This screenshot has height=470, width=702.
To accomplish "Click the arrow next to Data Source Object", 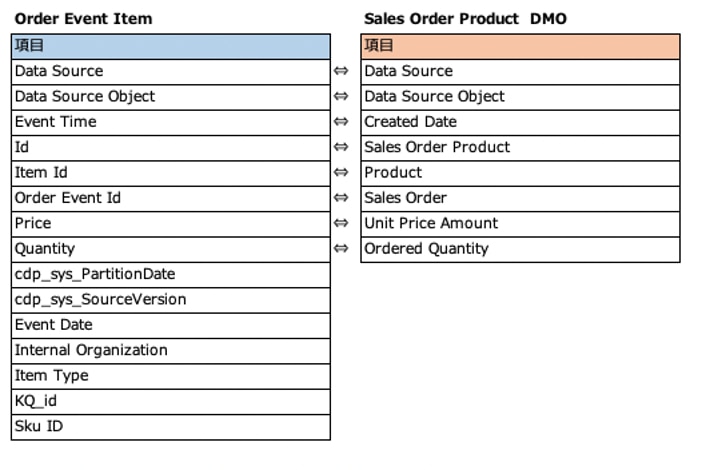I will point(341,97).
